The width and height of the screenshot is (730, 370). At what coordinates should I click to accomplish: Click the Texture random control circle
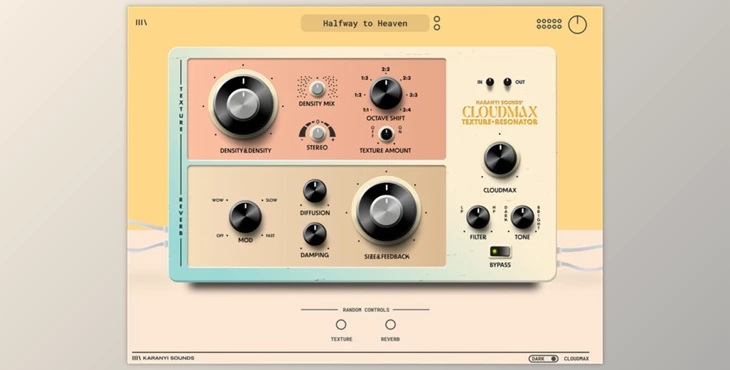341,325
